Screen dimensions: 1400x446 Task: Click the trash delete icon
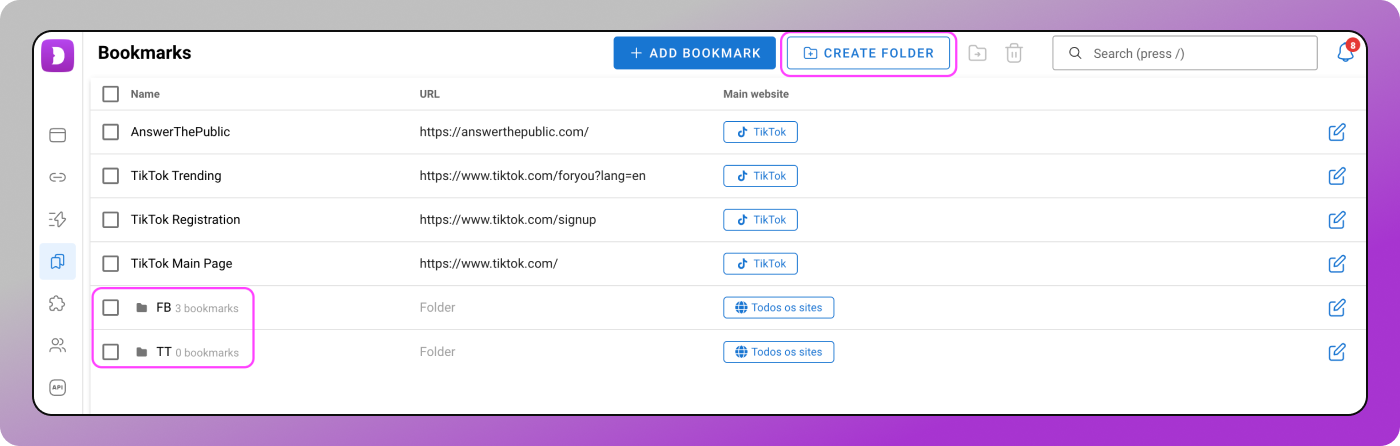click(1014, 53)
